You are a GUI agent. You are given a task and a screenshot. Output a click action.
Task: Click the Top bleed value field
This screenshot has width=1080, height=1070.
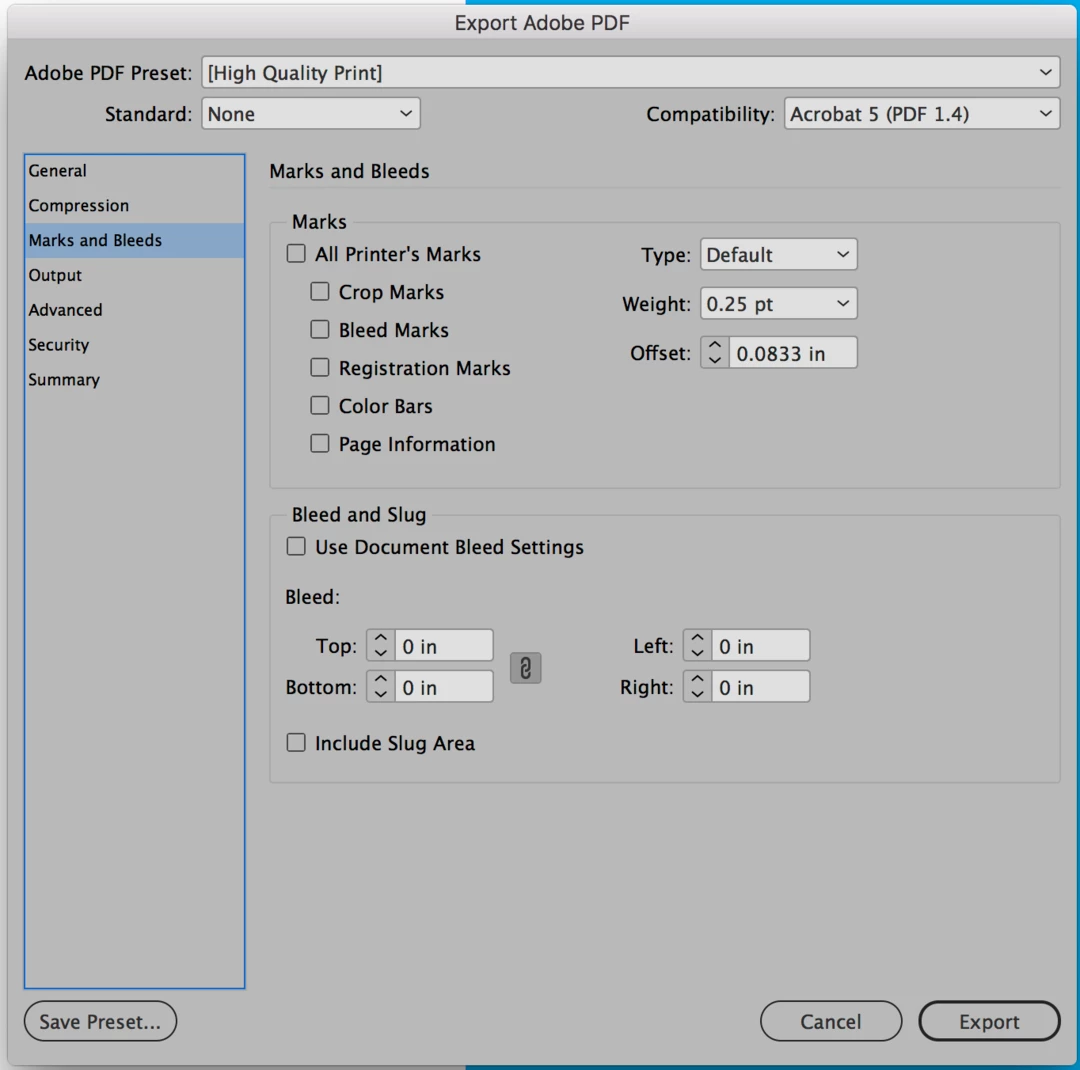point(444,646)
